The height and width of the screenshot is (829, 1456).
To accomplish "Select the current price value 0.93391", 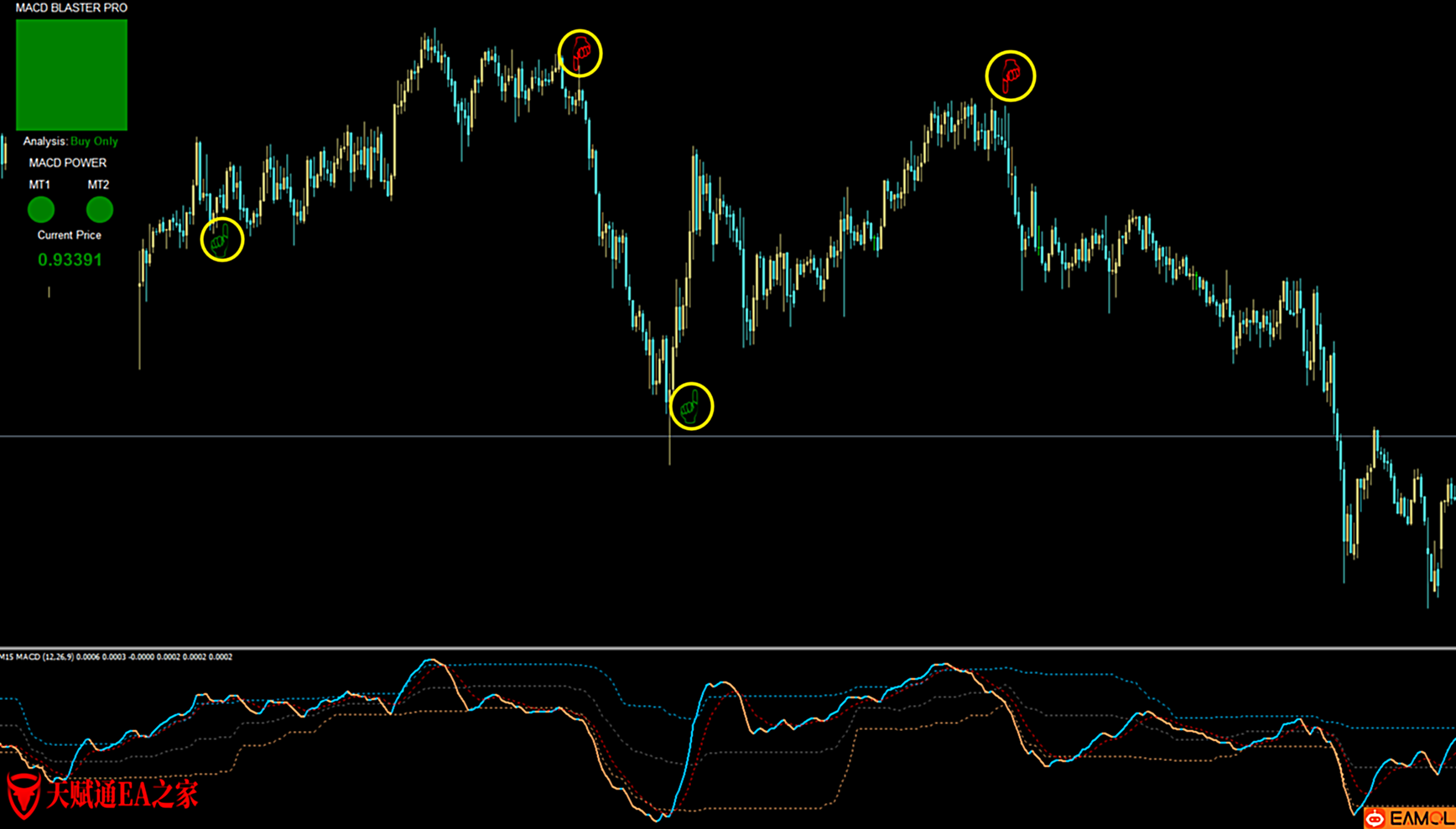I will point(70,260).
